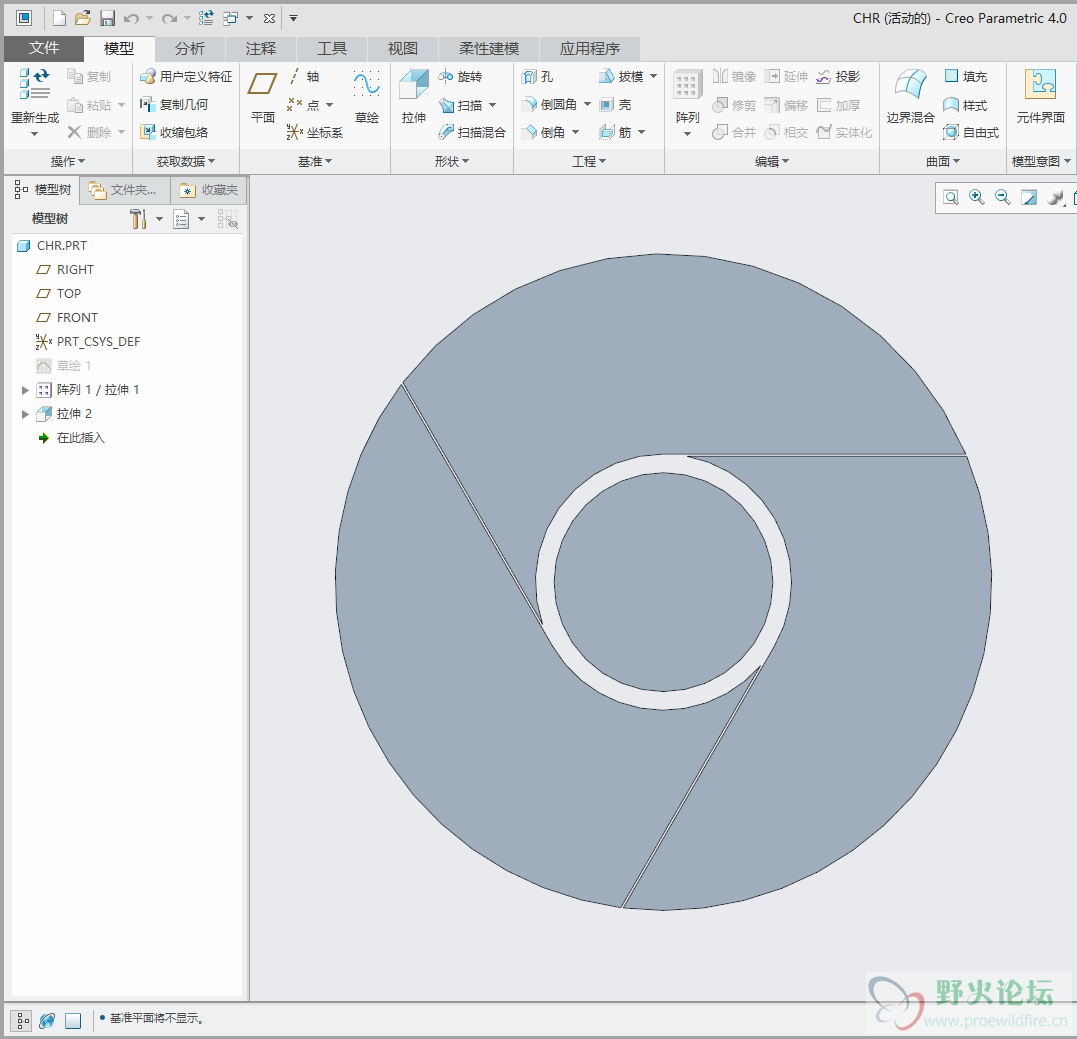Click the New file icon
This screenshot has height=1039, width=1077.
[59, 19]
